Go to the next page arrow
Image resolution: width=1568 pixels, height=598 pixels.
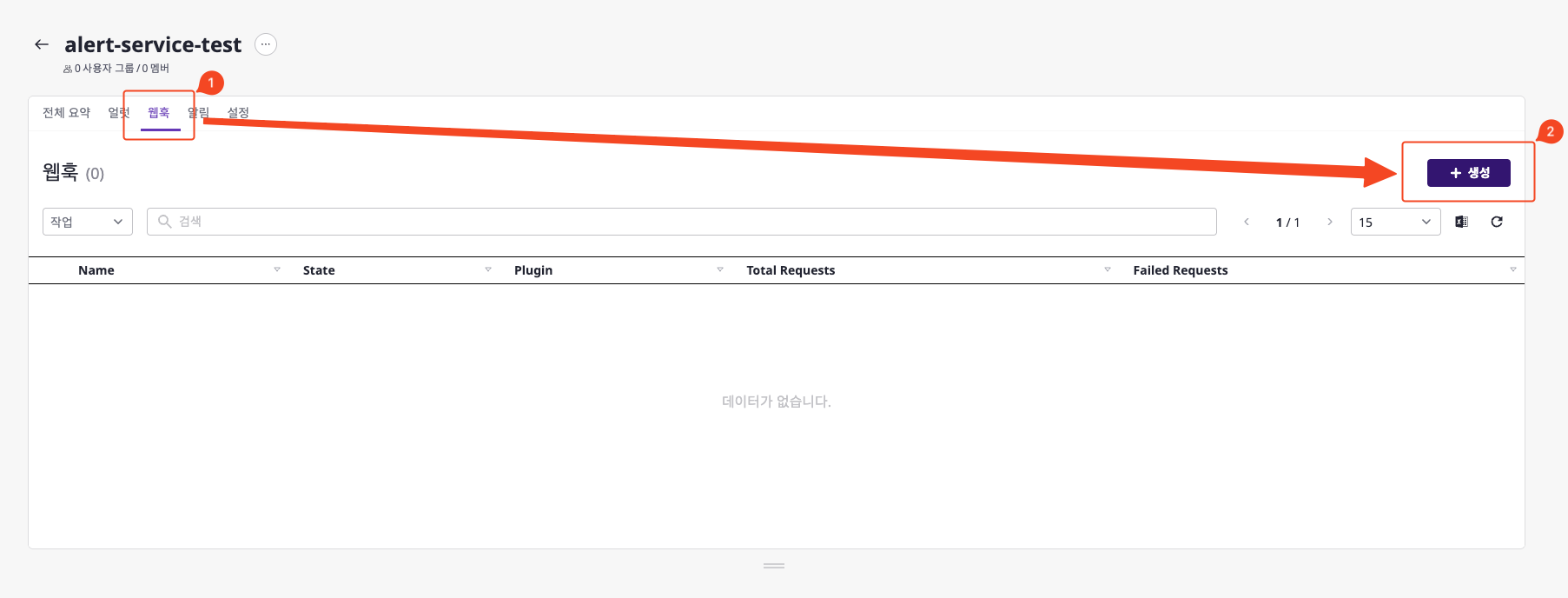(1330, 222)
